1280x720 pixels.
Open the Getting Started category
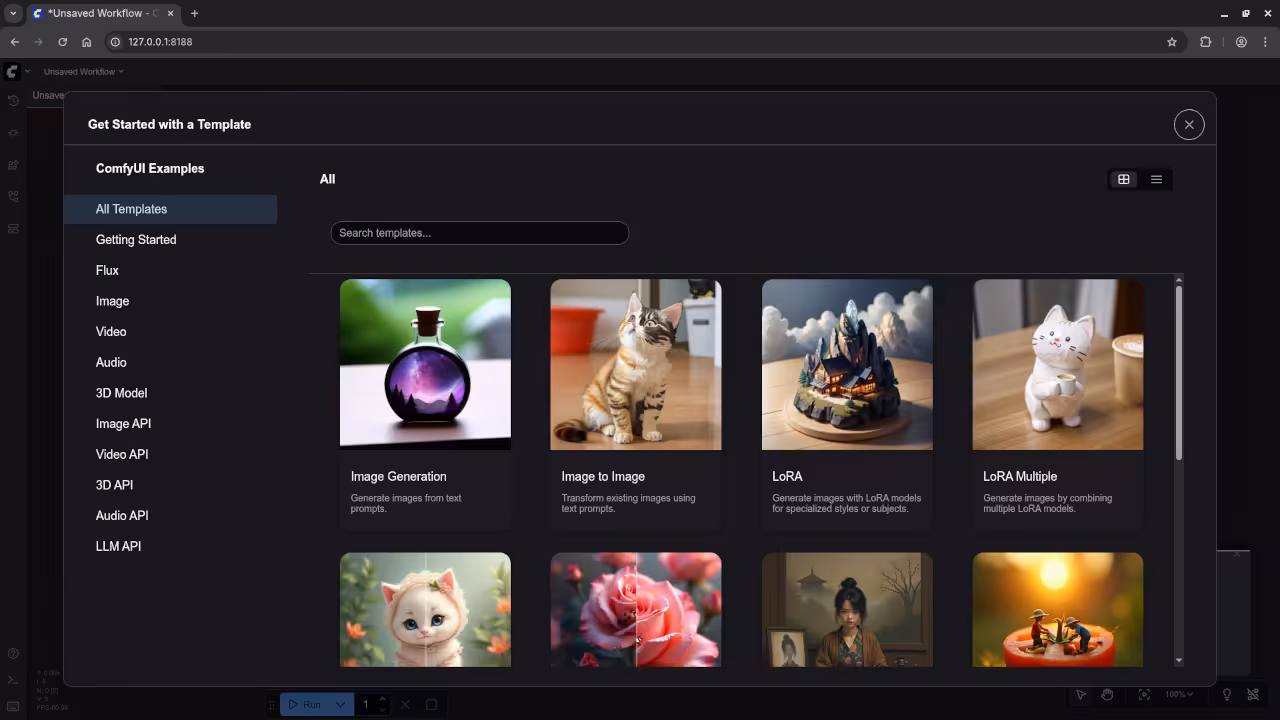tap(170, 240)
